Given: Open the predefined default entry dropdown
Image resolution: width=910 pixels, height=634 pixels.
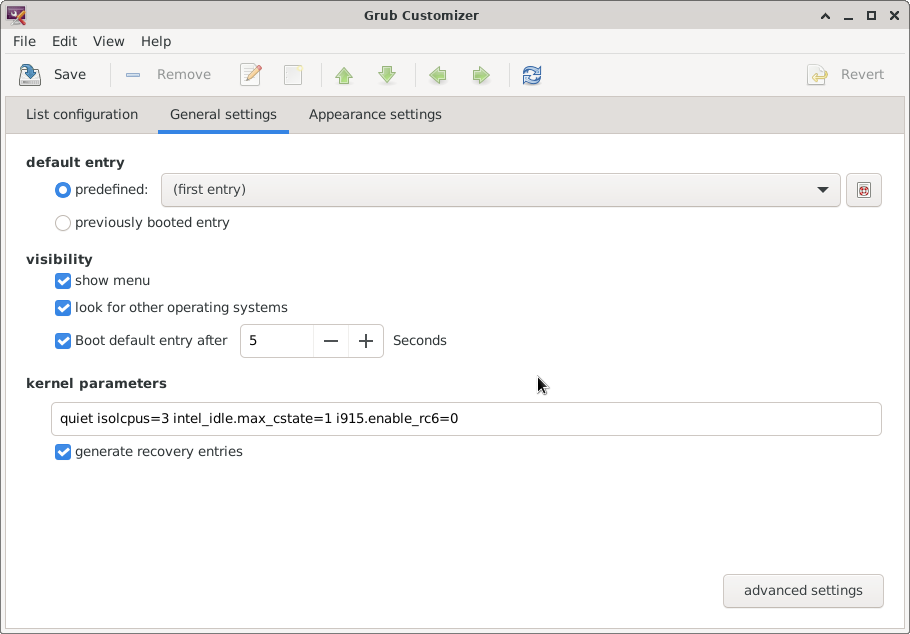Looking at the screenshot, I should coord(500,190).
